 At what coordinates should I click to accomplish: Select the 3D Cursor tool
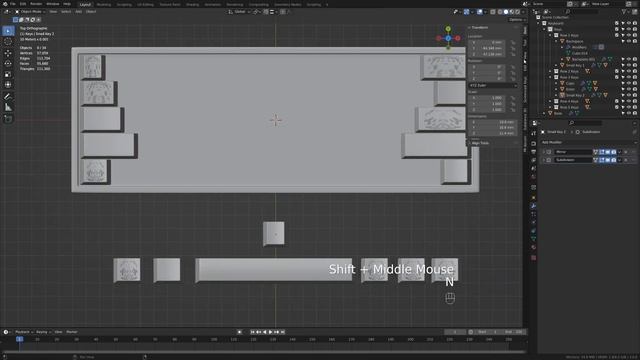(8, 42)
